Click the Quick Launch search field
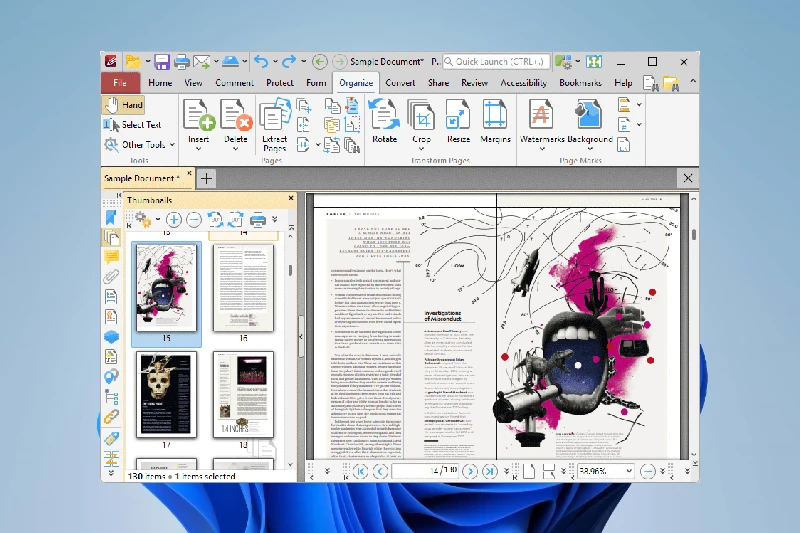This screenshot has height=533, width=800. (496, 62)
